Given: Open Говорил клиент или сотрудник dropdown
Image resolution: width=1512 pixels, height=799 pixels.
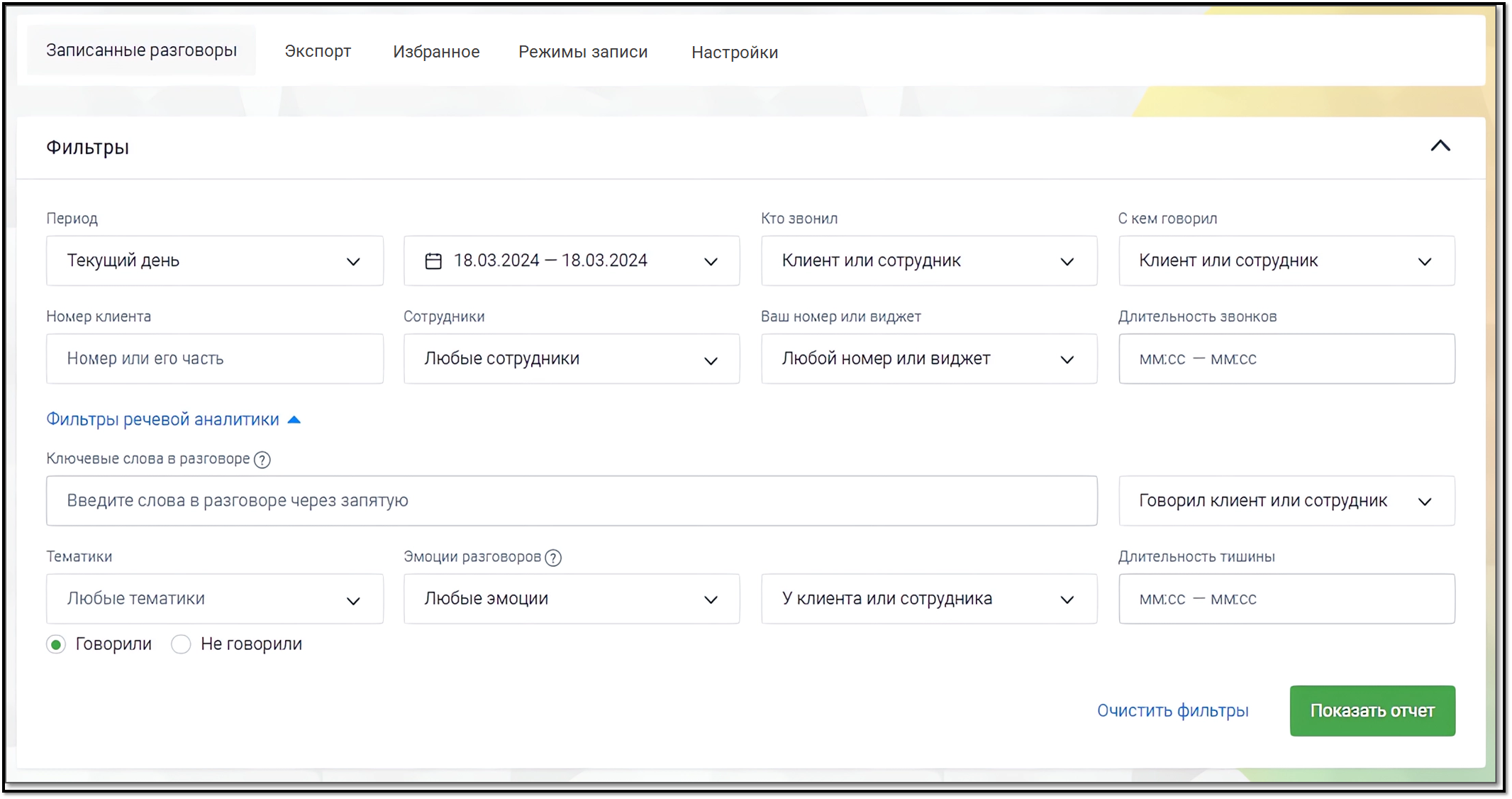Looking at the screenshot, I should (1286, 501).
